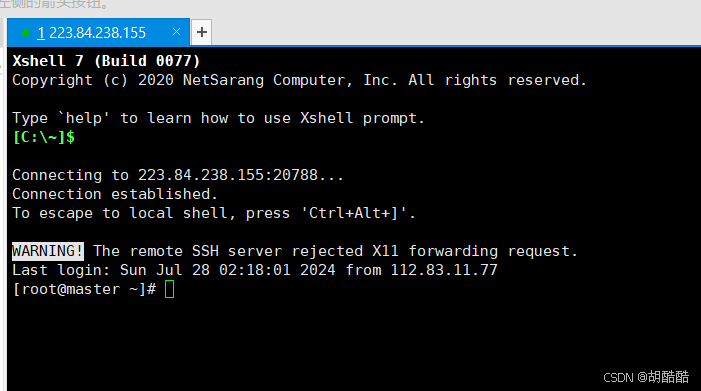
Task: Click the underlined tab number 1
Action: (41, 33)
